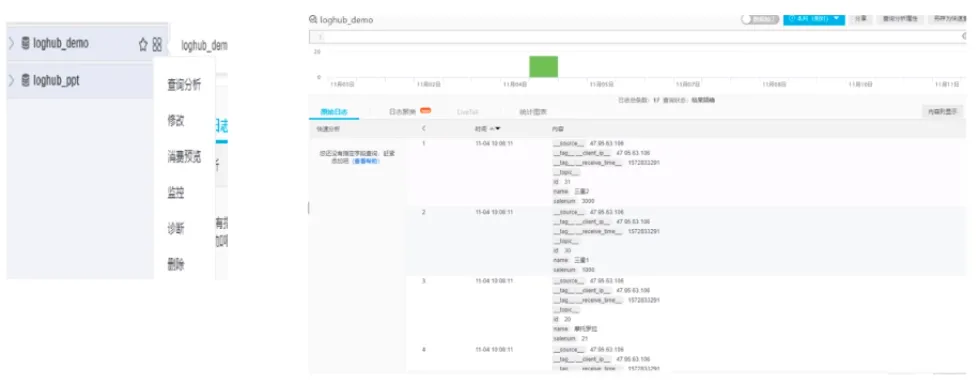Viewport: 979px width, 392px height.
Task: Click the loghub_demo database icon
Action: 26,44
